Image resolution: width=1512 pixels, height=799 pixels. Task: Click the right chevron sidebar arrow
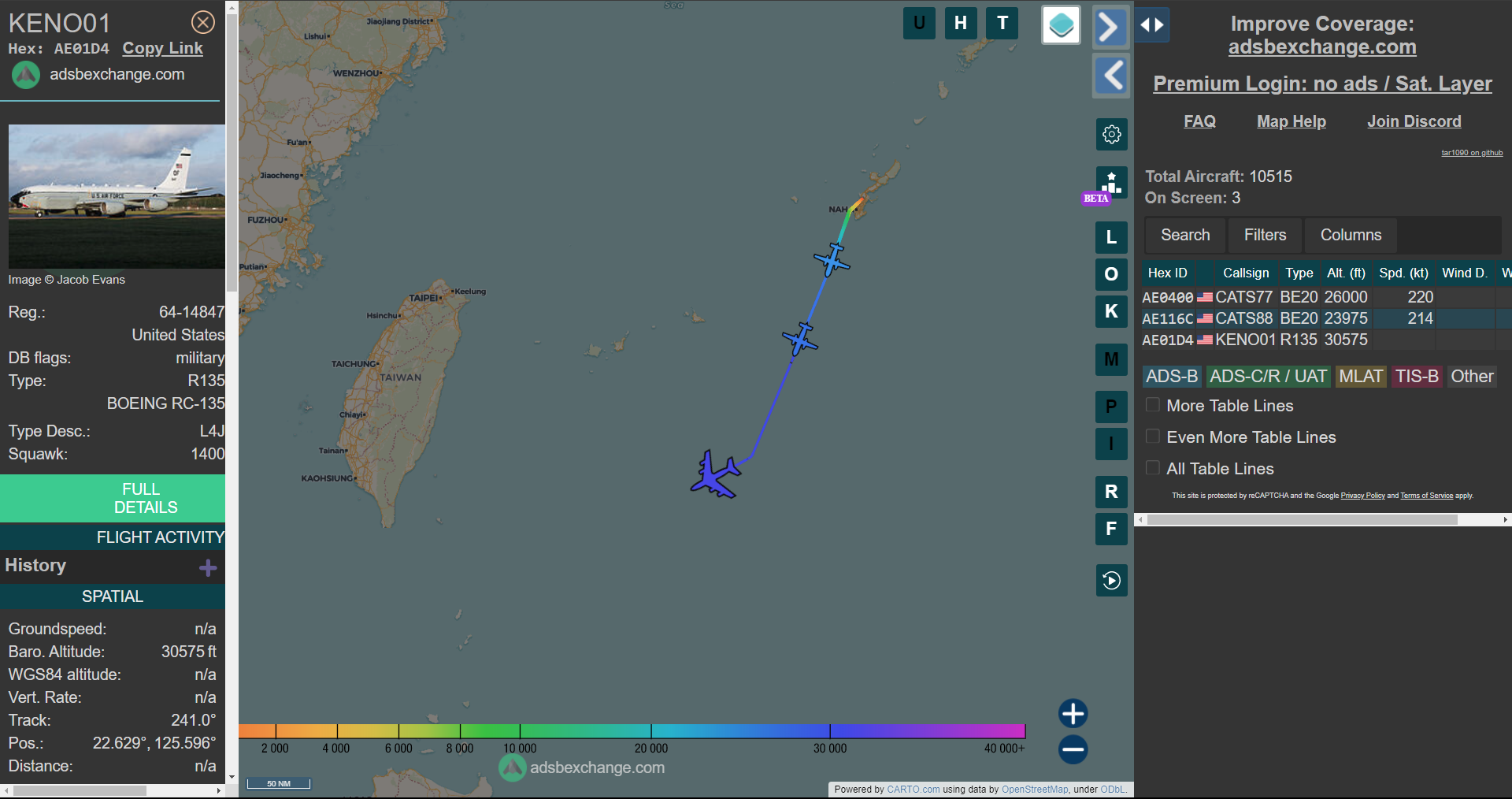[1110, 28]
